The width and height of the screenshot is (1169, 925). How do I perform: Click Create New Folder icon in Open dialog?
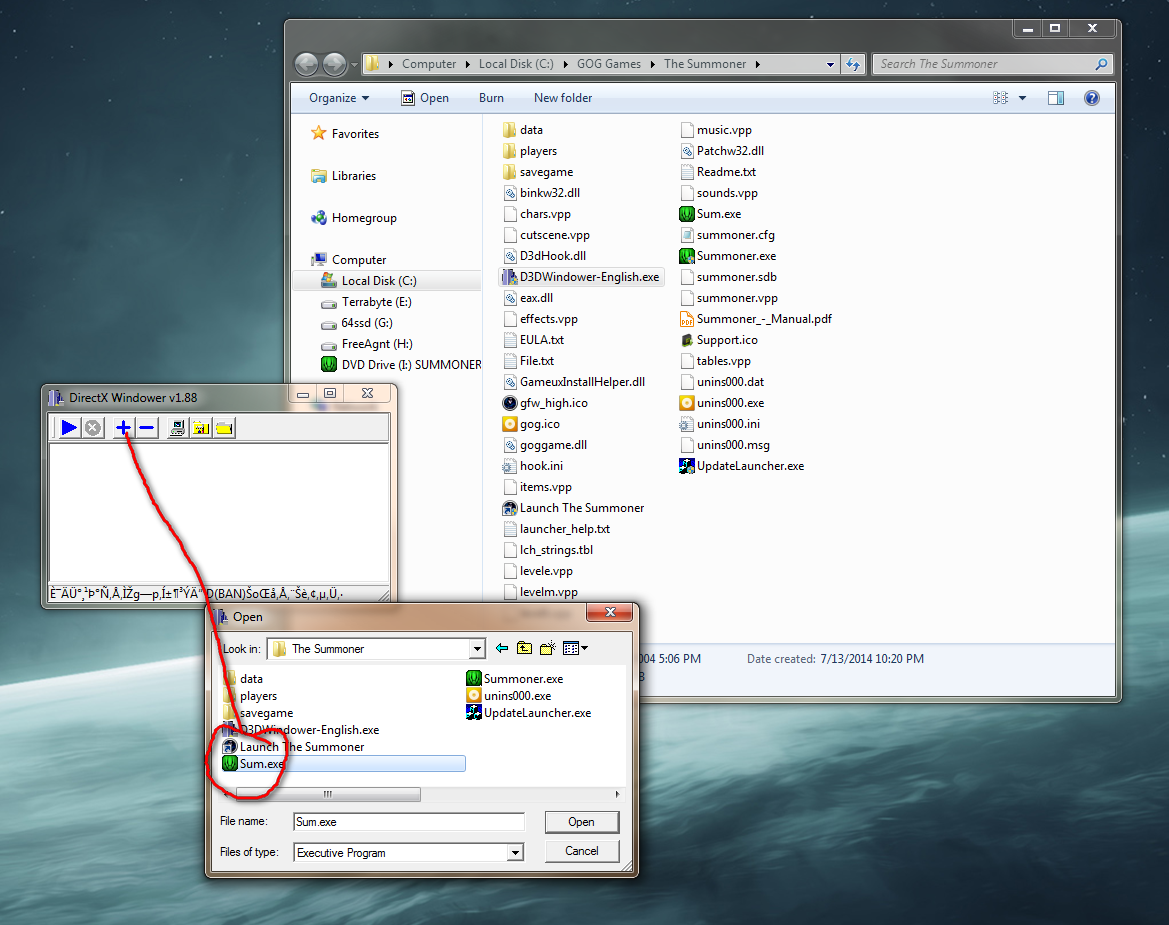[x=548, y=648]
